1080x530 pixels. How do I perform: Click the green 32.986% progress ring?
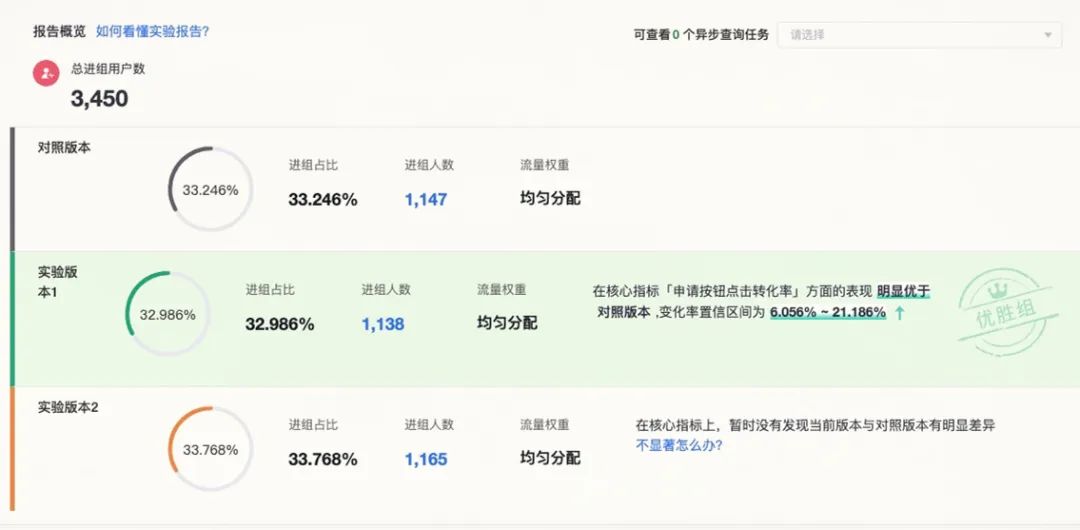point(167,314)
